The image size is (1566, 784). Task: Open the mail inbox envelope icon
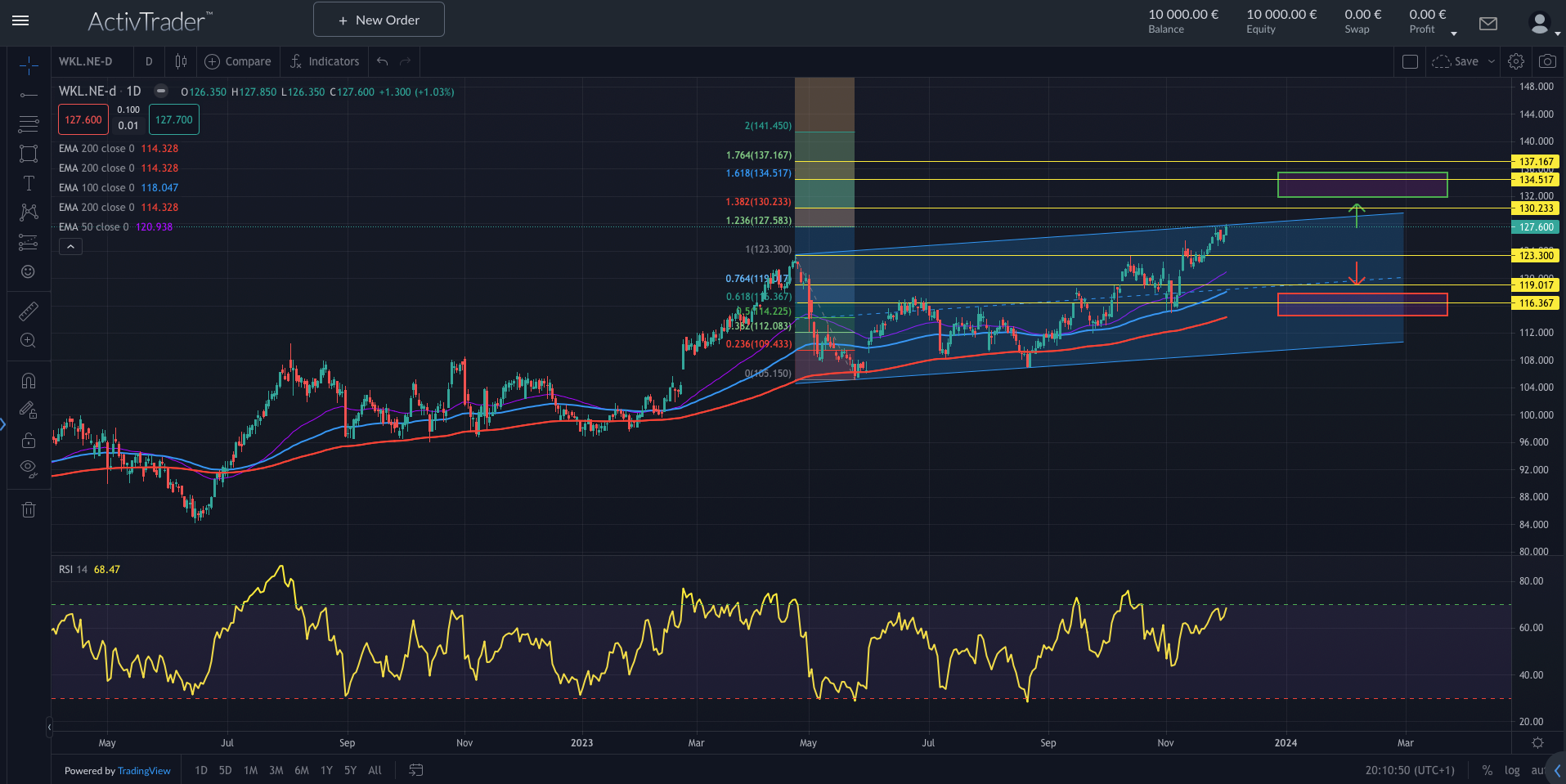point(1488,24)
